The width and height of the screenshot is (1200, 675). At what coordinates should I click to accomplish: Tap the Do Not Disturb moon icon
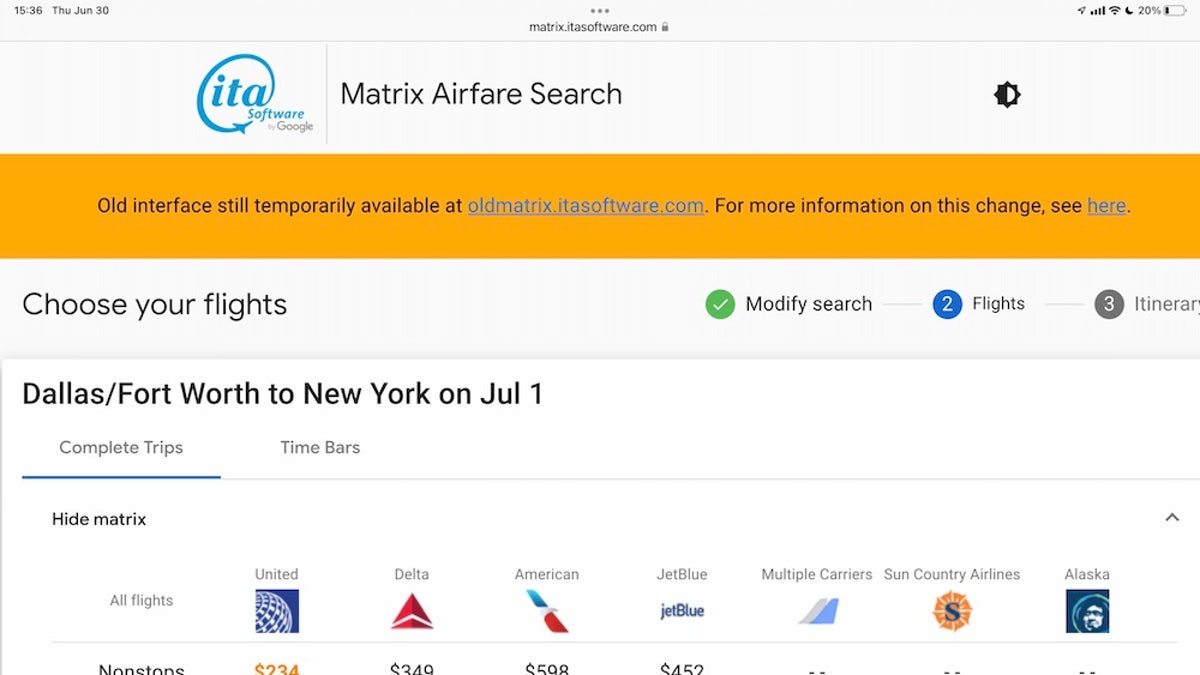point(1129,10)
